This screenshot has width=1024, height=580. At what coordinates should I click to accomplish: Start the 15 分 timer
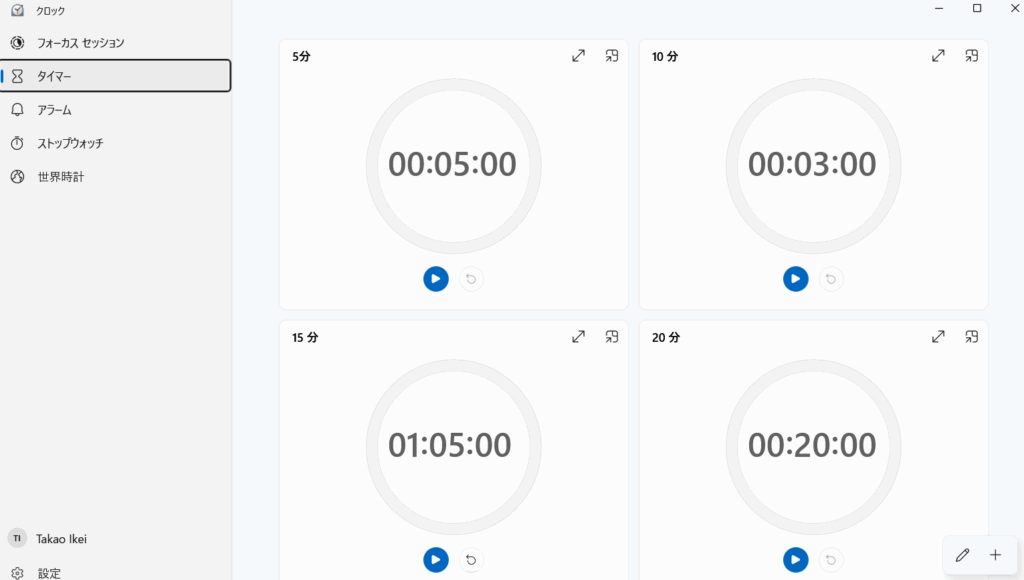pyautogui.click(x=436, y=560)
